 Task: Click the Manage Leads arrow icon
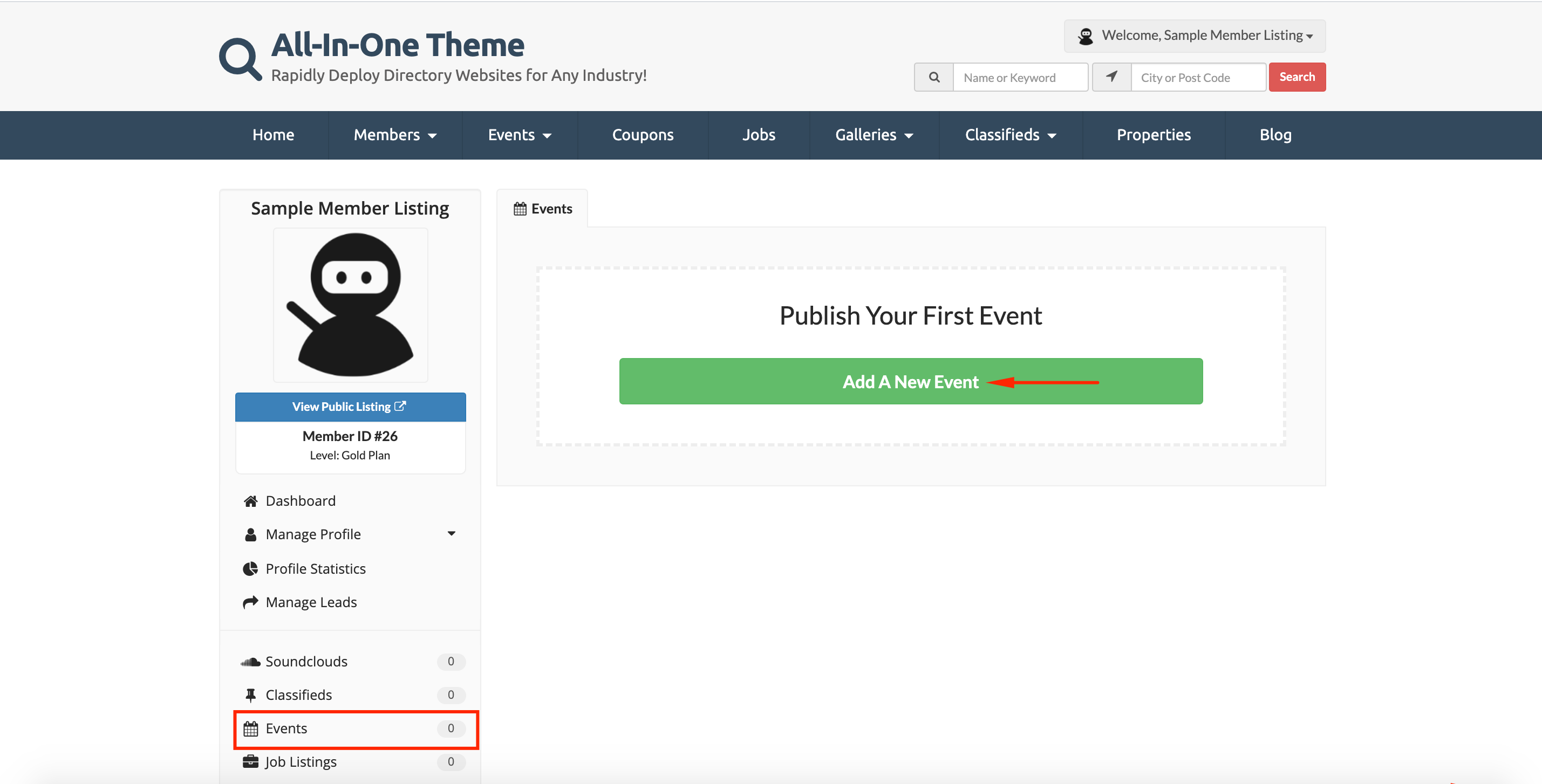pyautogui.click(x=250, y=602)
